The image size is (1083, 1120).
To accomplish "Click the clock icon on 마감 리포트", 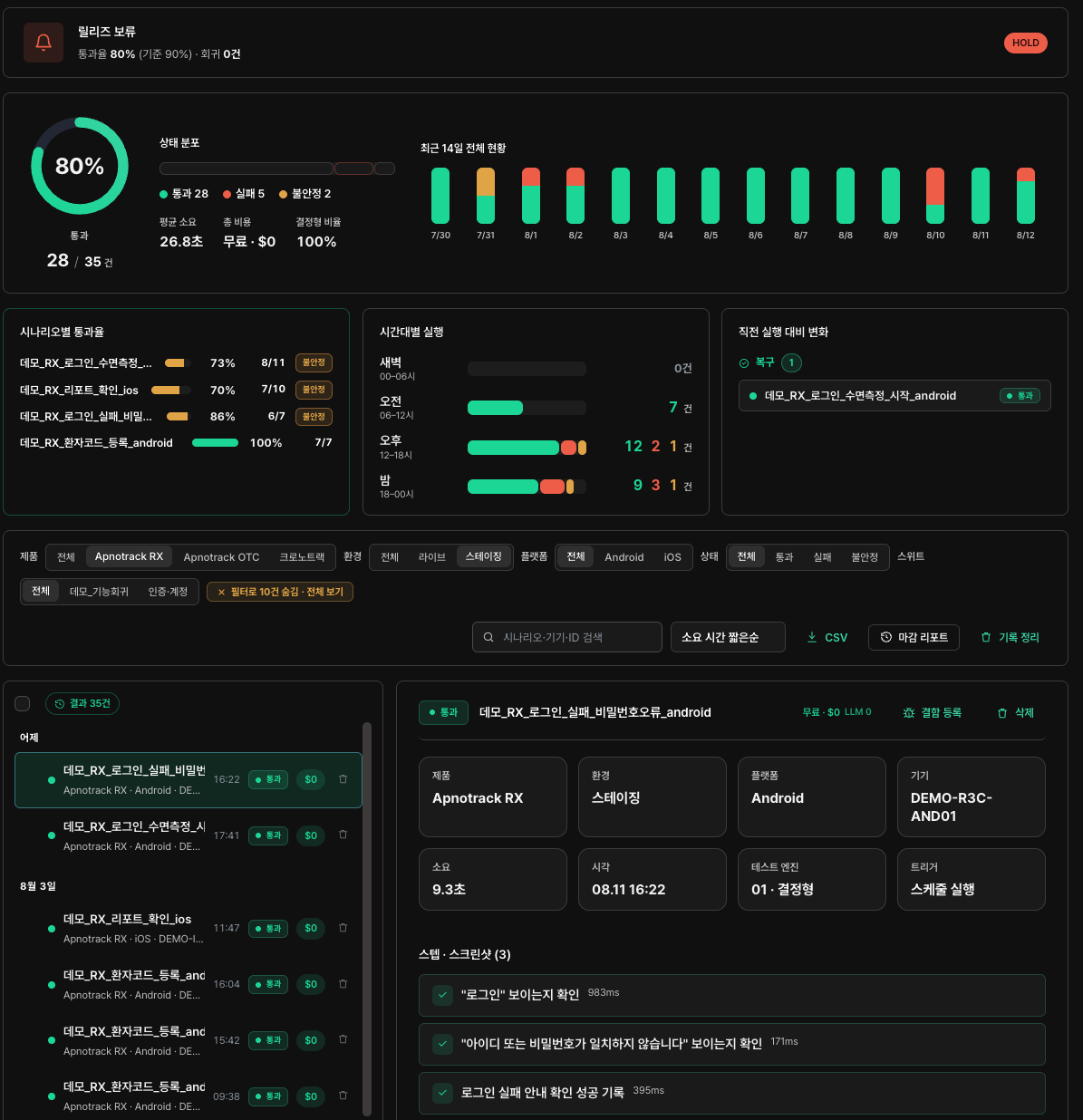I will click(886, 637).
